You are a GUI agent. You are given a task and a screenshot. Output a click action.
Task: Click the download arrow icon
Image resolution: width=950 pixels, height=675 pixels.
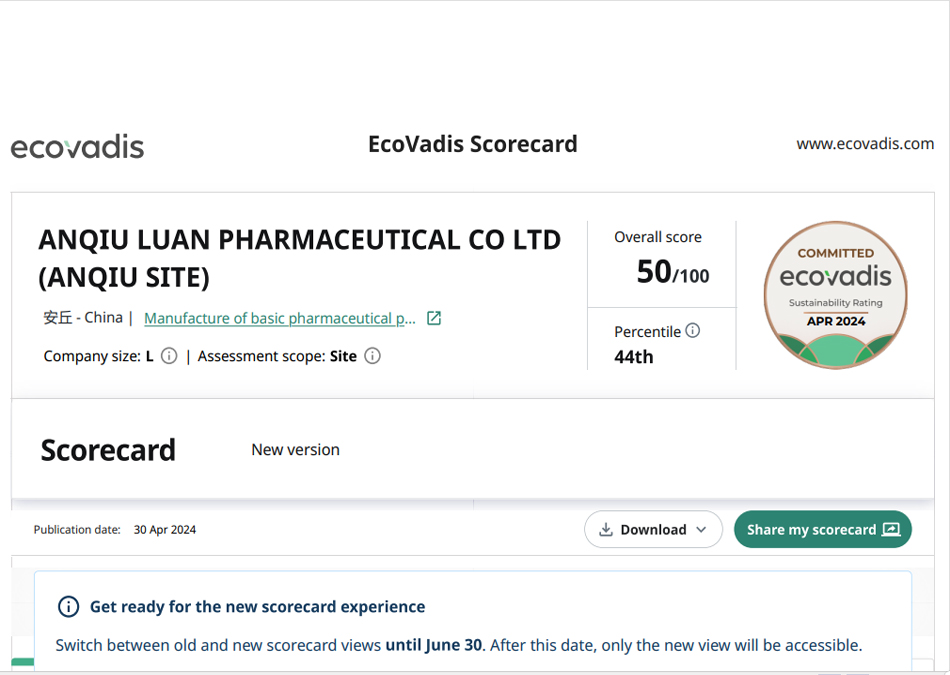[x=606, y=530]
